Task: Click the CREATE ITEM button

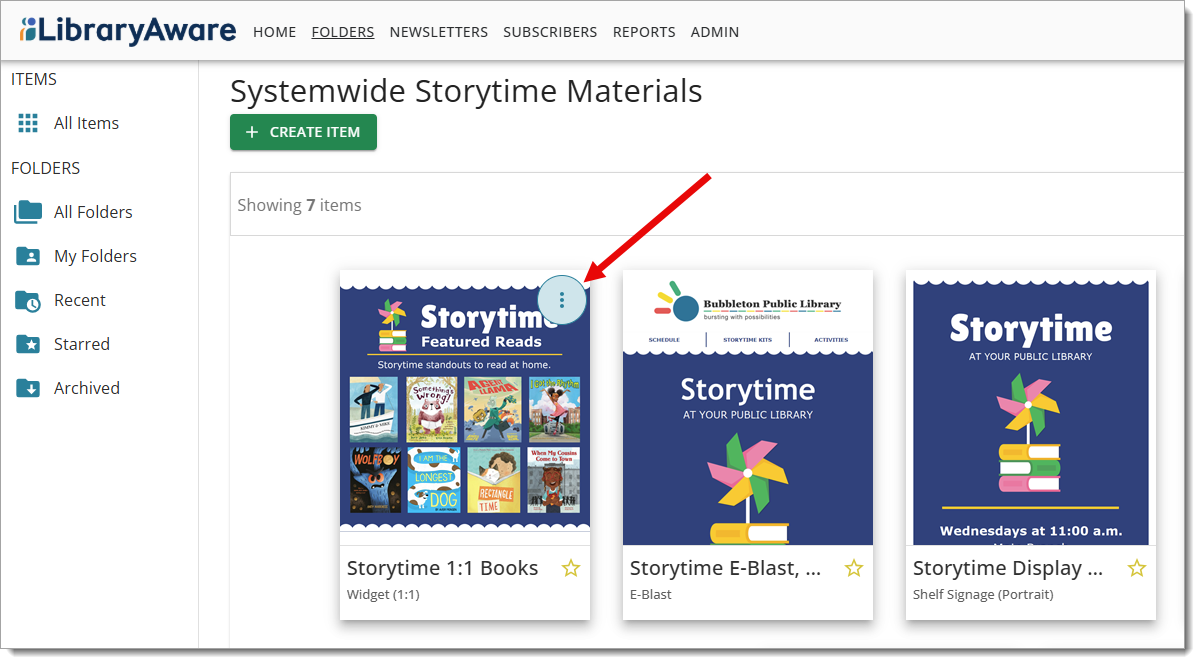Action: pyautogui.click(x=303, y=132)
